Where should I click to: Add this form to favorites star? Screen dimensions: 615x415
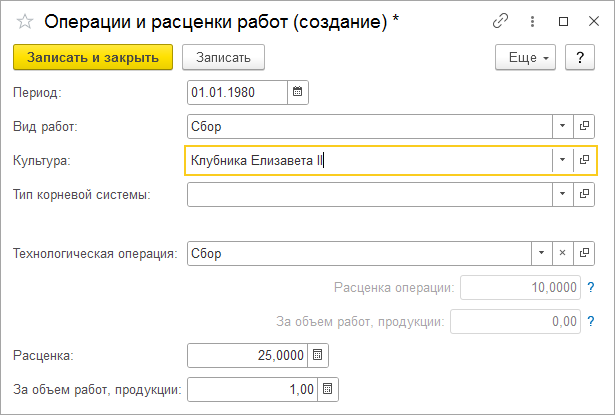pyautogui.click(x=25, y=21)
